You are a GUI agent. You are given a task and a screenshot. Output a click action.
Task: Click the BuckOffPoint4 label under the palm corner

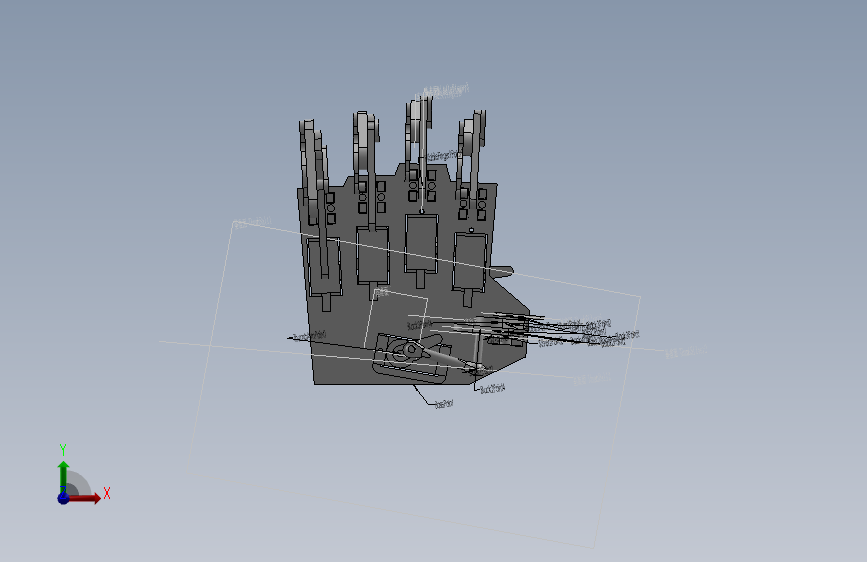click(x=492, y=389)
